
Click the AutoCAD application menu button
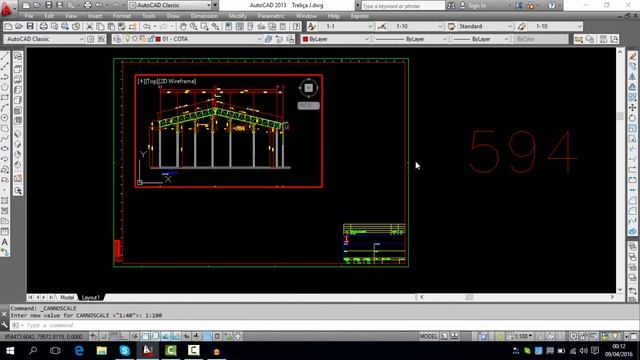7,7
